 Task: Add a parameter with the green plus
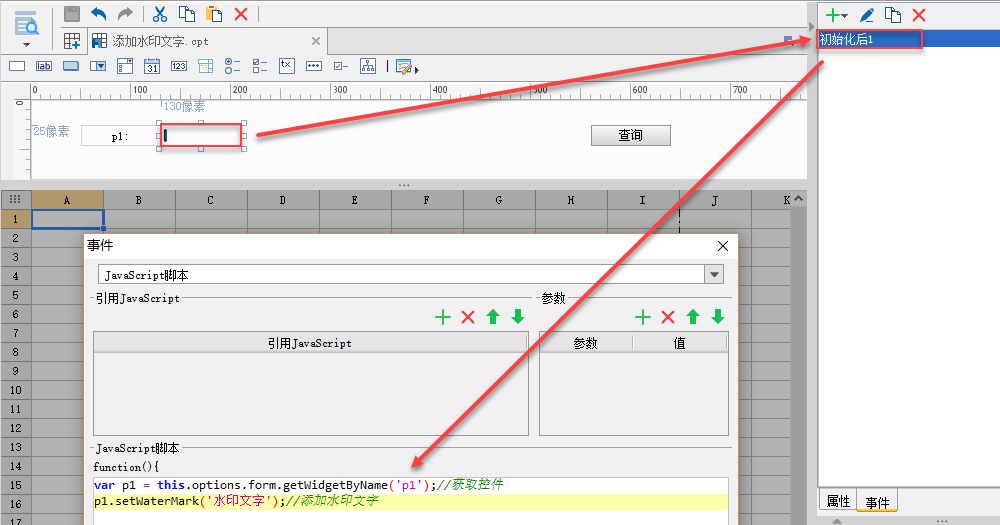643,317
